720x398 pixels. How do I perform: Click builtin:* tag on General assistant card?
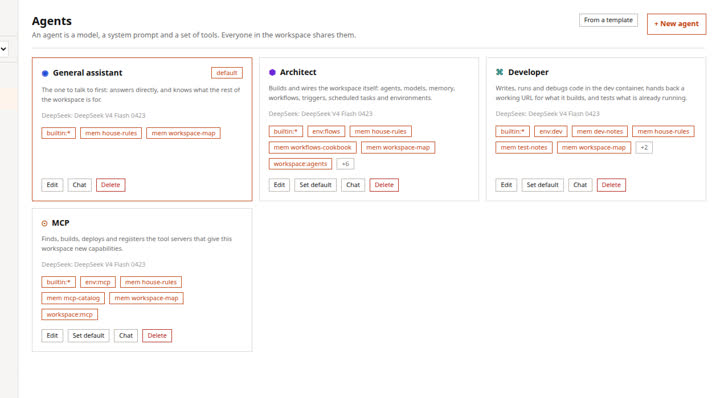pos(58,133)
